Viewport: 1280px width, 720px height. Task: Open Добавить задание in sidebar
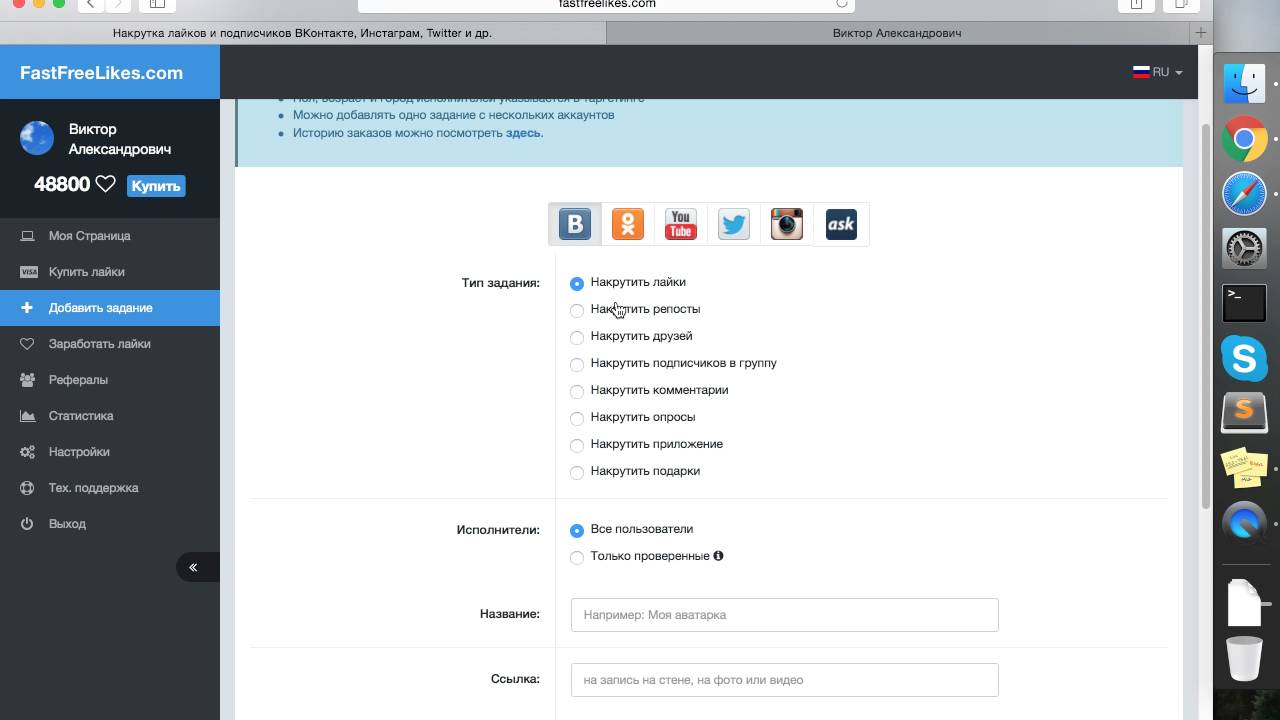[x=110, y=308]
